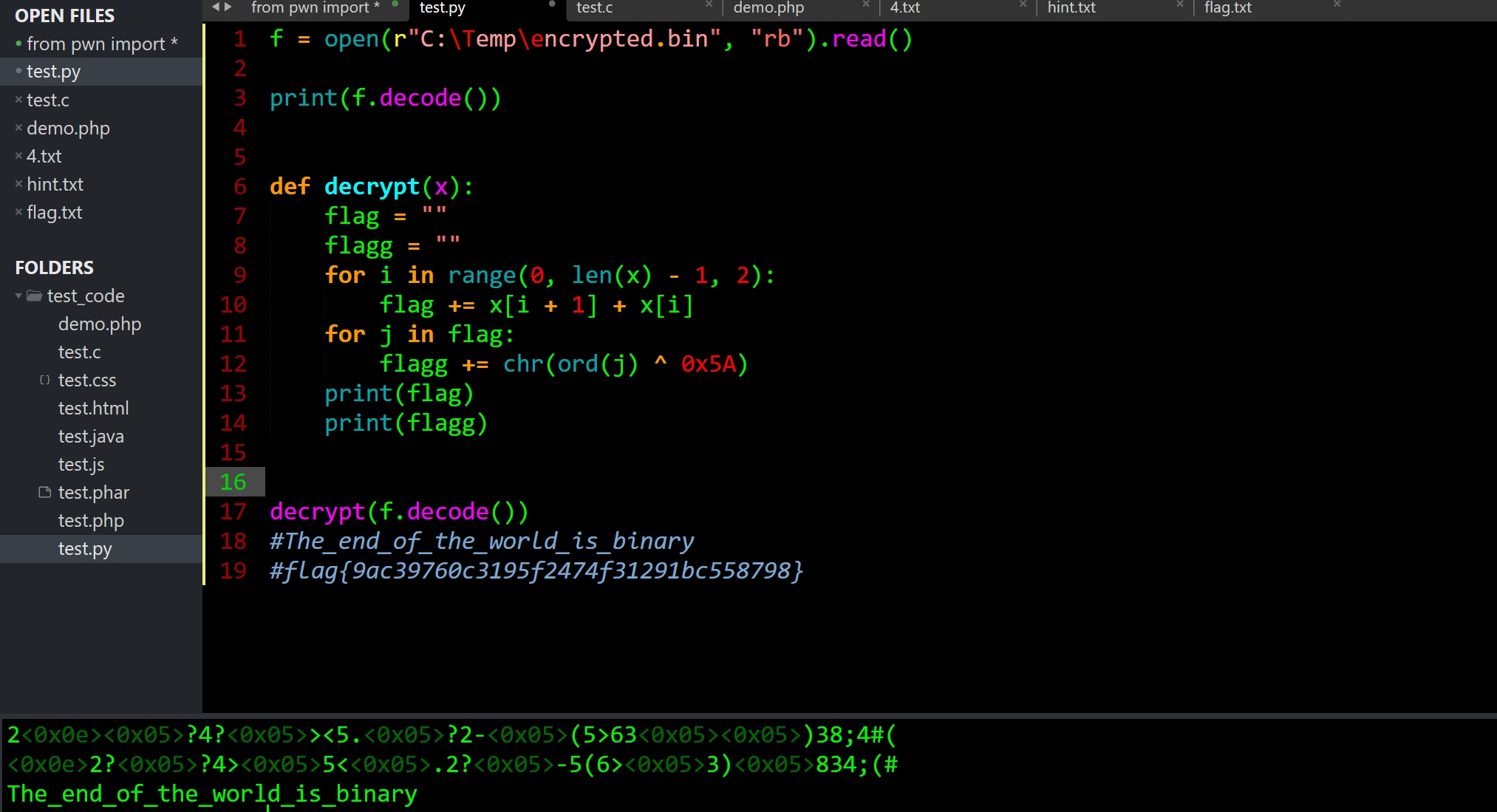Click the unsaved dot beside sidebar test.py
The width and height of the screenshot is (1497, 812).
pos(18,72)
